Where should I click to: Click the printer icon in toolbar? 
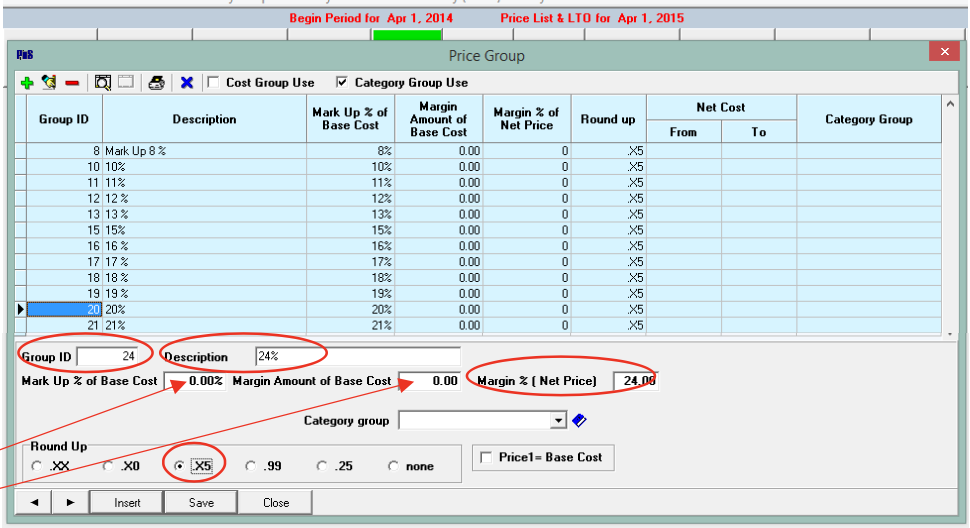coord(157,82)
